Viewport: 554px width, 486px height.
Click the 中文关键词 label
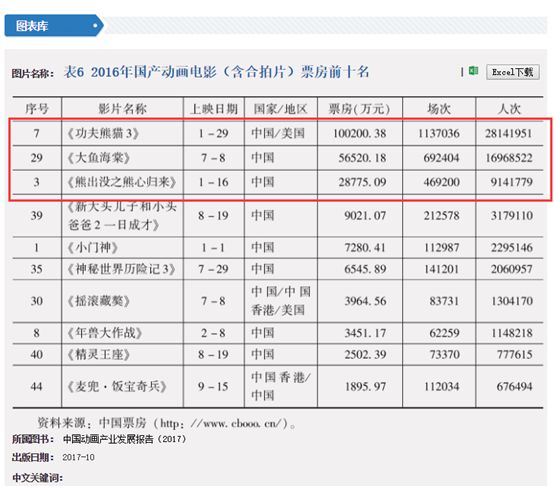tap(37, 478)
